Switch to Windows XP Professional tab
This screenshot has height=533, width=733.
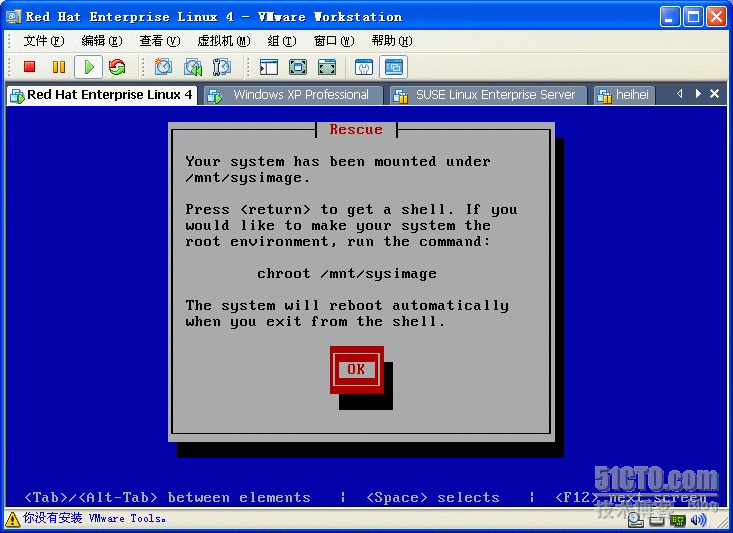tap(292, 95)
